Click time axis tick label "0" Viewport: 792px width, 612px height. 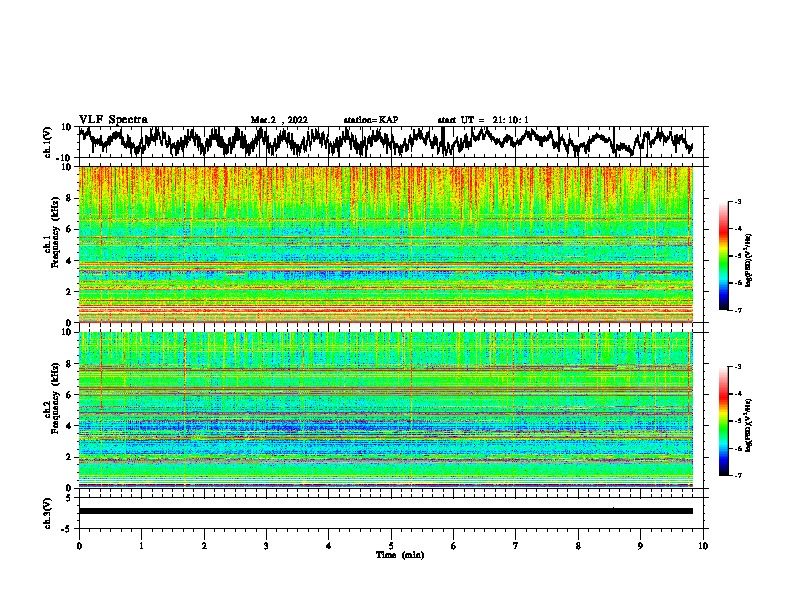point(79,546)
